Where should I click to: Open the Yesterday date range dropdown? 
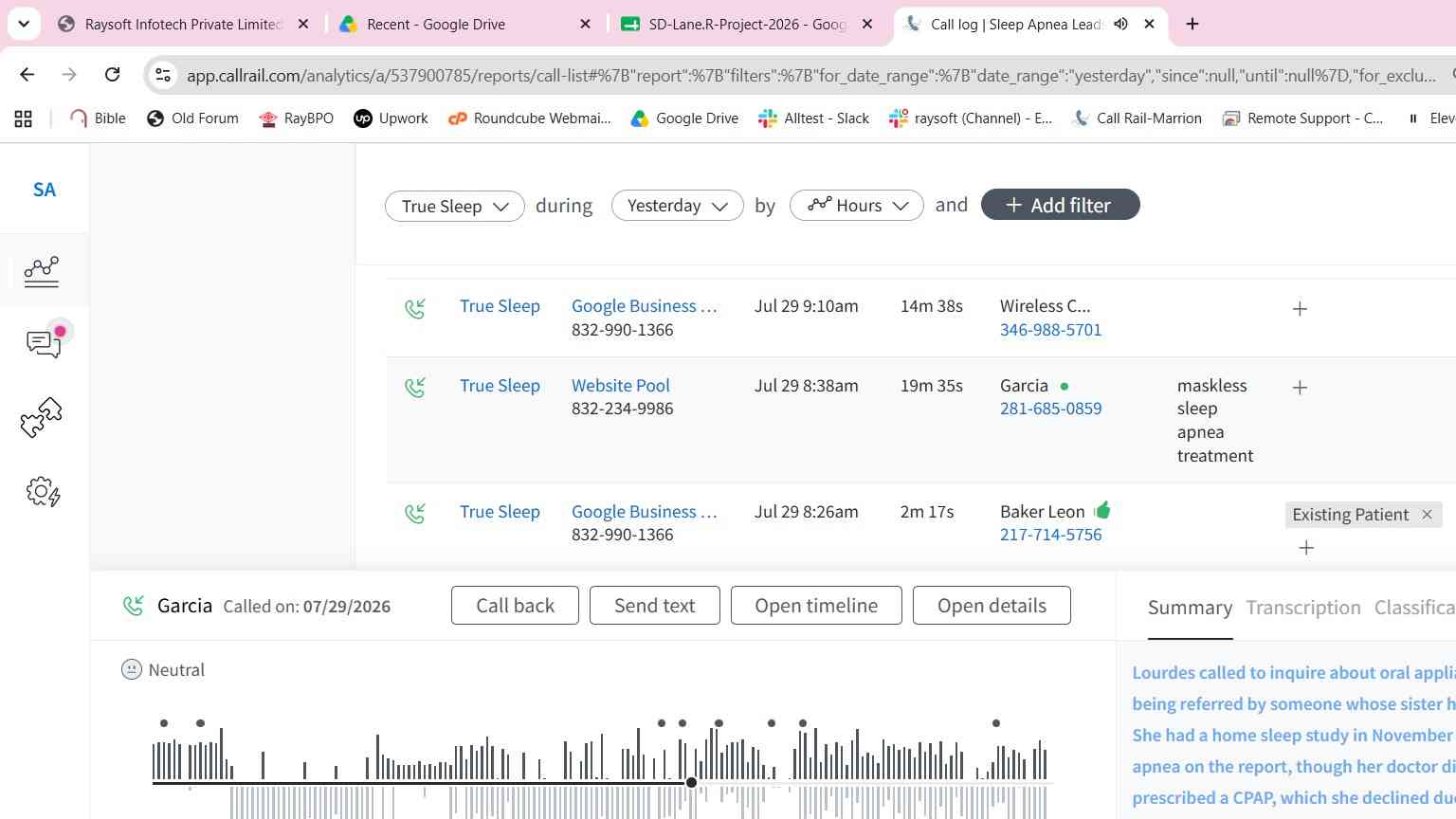(x=678, y=206)
